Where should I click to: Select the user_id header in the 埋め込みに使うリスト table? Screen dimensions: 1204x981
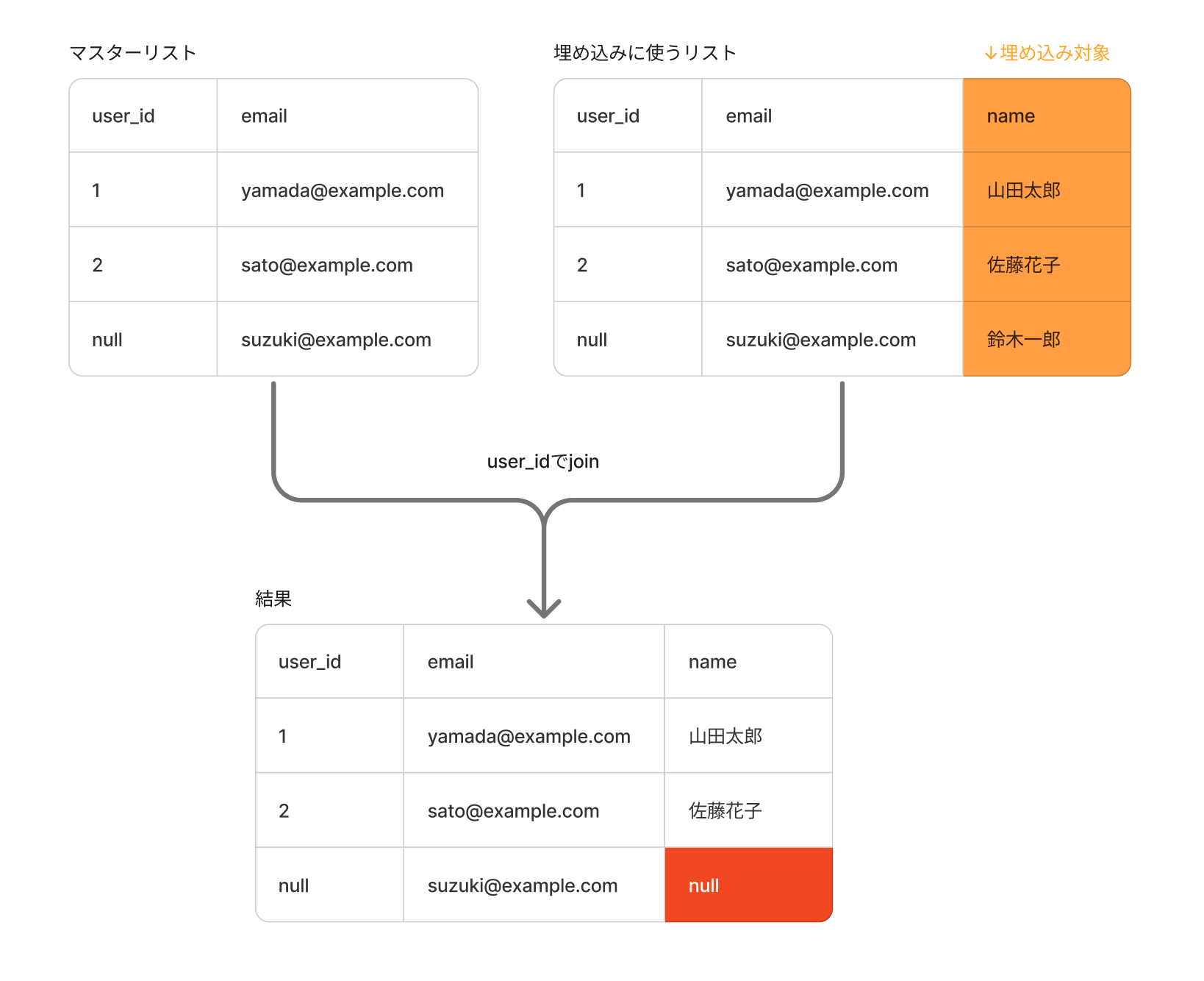tap(608, 116)
